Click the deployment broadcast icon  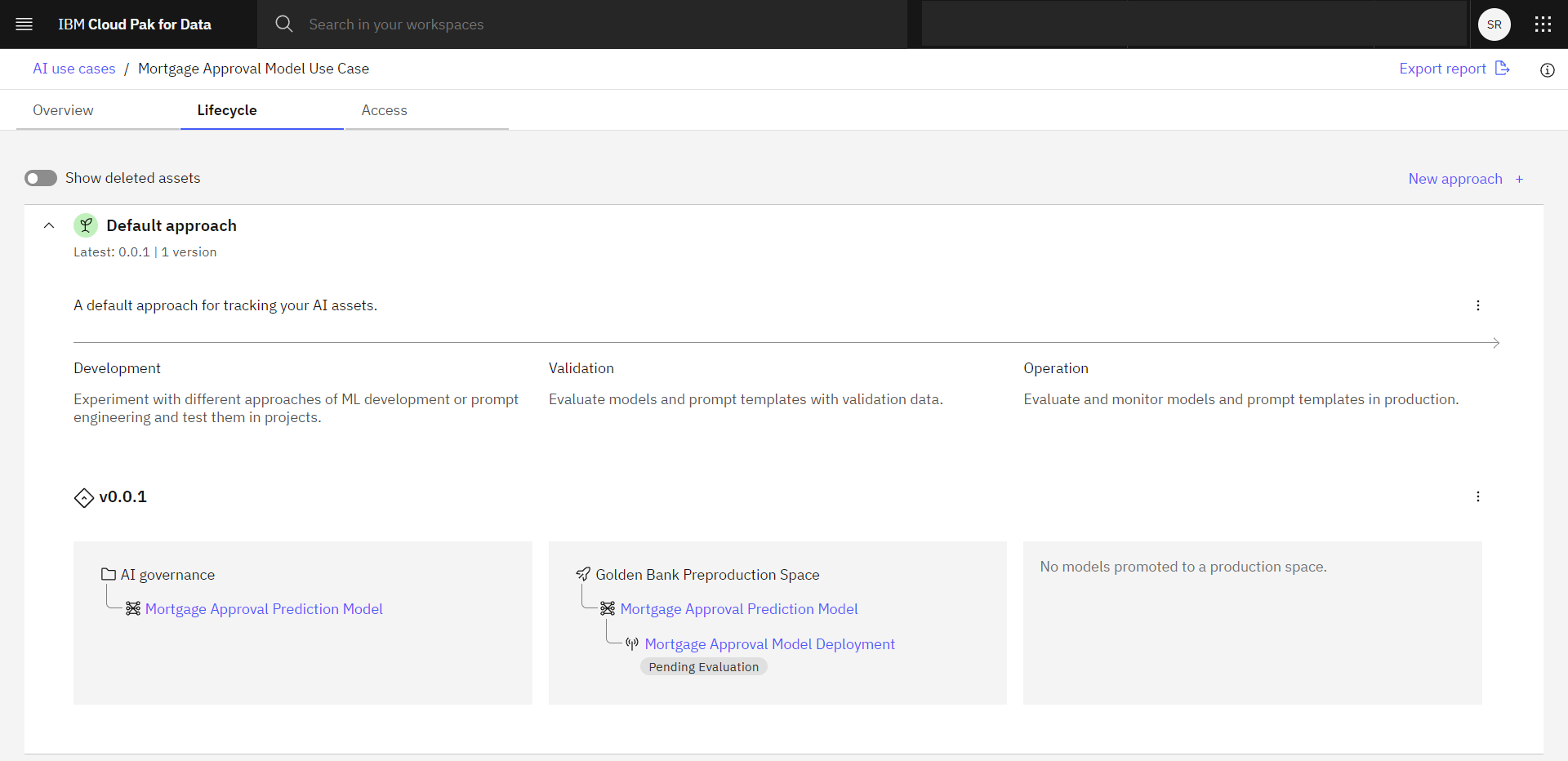click(x=632, y=643)
